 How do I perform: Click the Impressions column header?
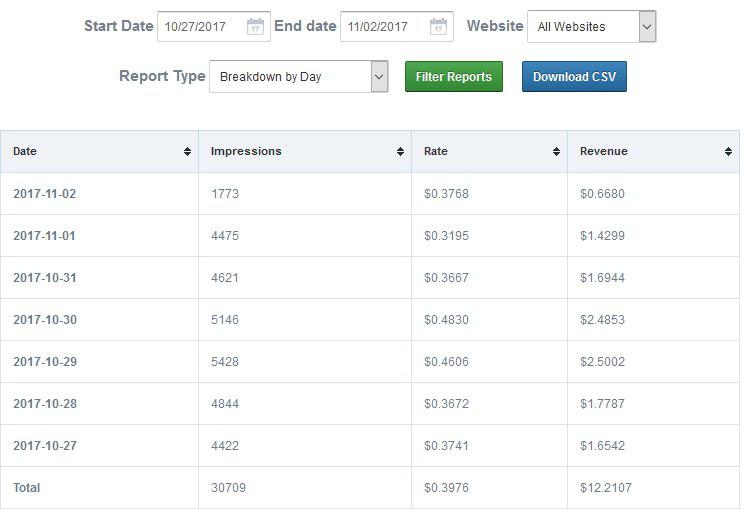(246, 152)
